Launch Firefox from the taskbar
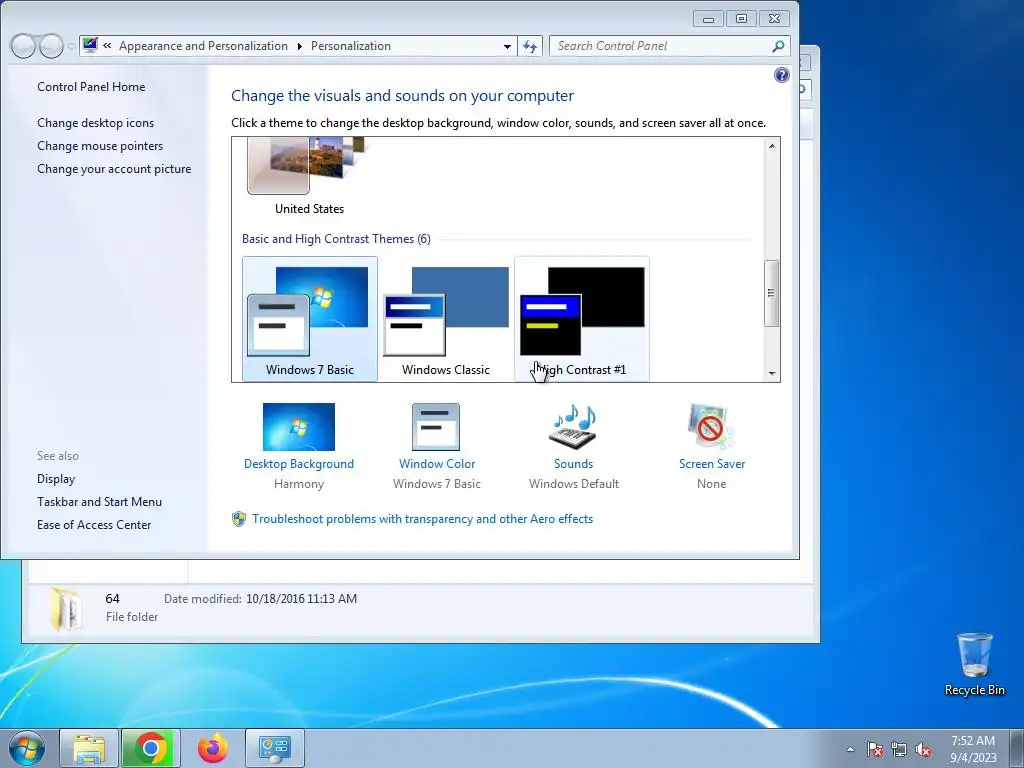This screenshot has height=768, width=1024. (213, 748)
